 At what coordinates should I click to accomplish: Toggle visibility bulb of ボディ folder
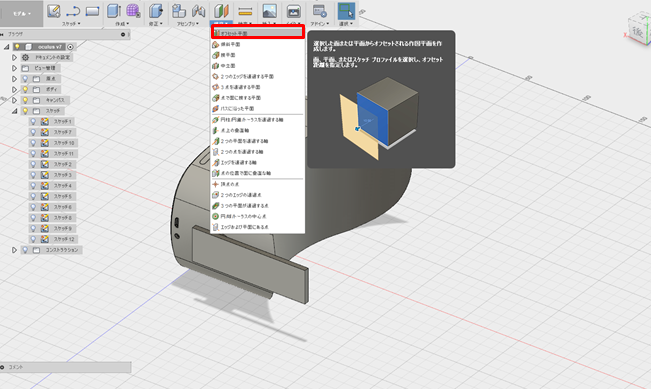click(x=25, y=89)
